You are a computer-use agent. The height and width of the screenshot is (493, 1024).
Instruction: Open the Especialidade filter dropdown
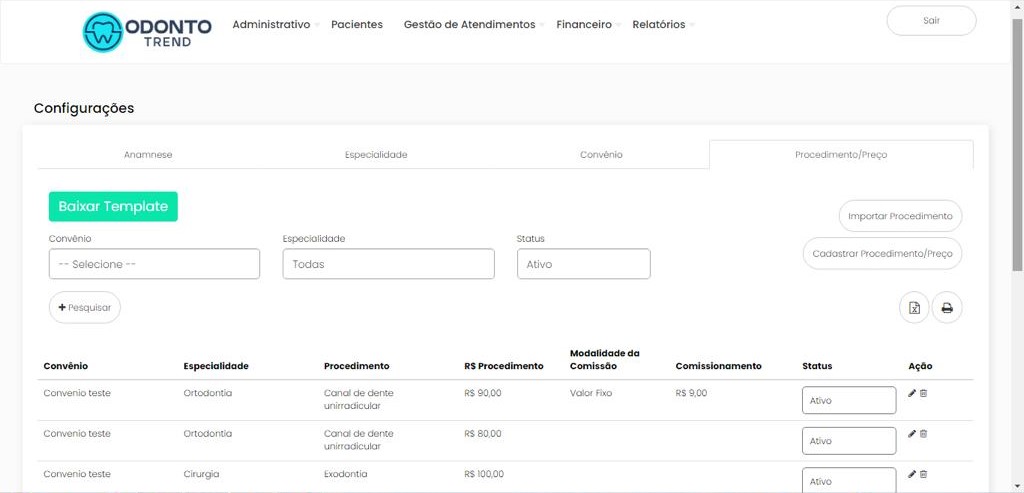(x=388, y=264)
